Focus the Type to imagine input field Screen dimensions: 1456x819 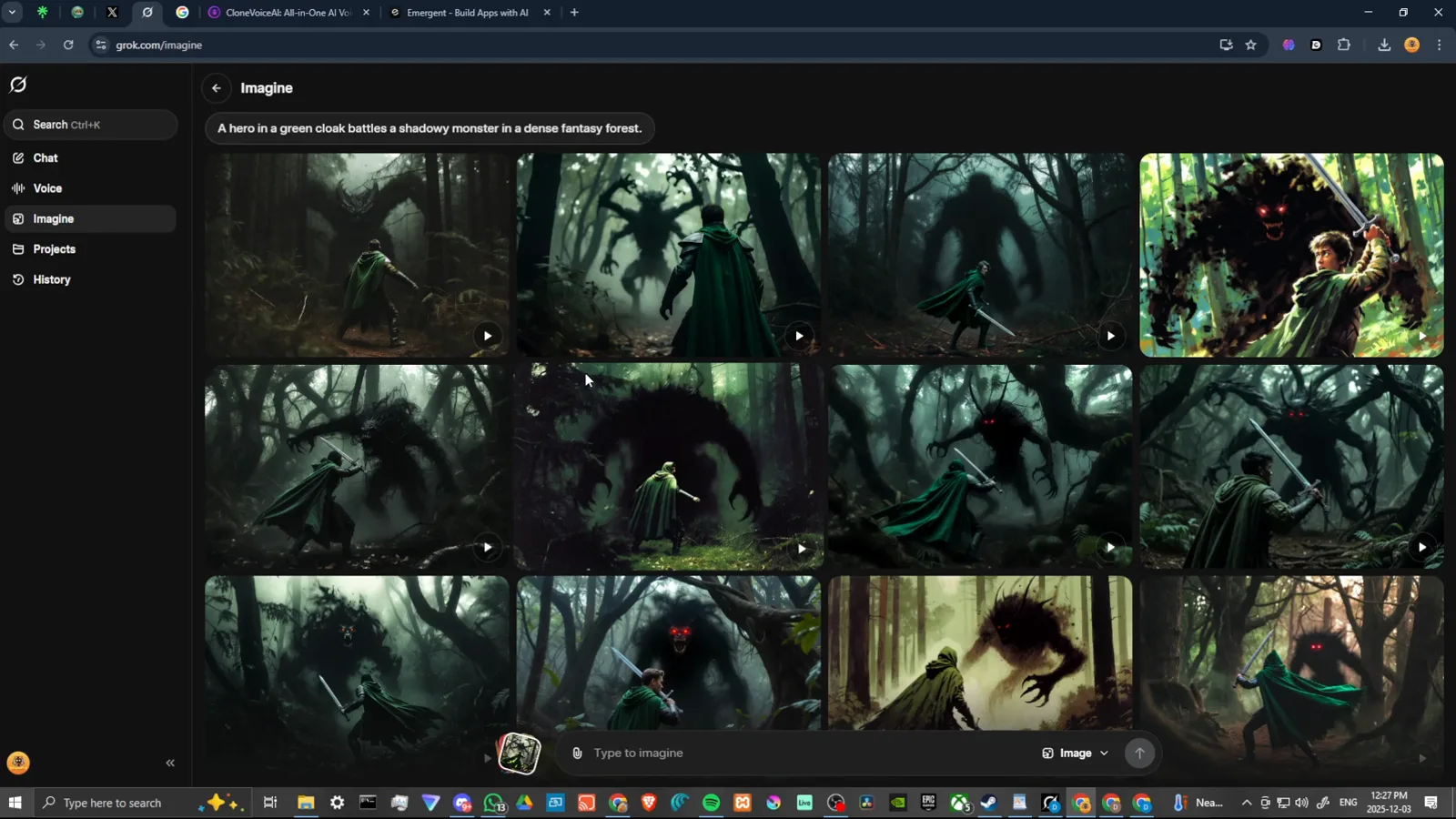tap(810, 753)
